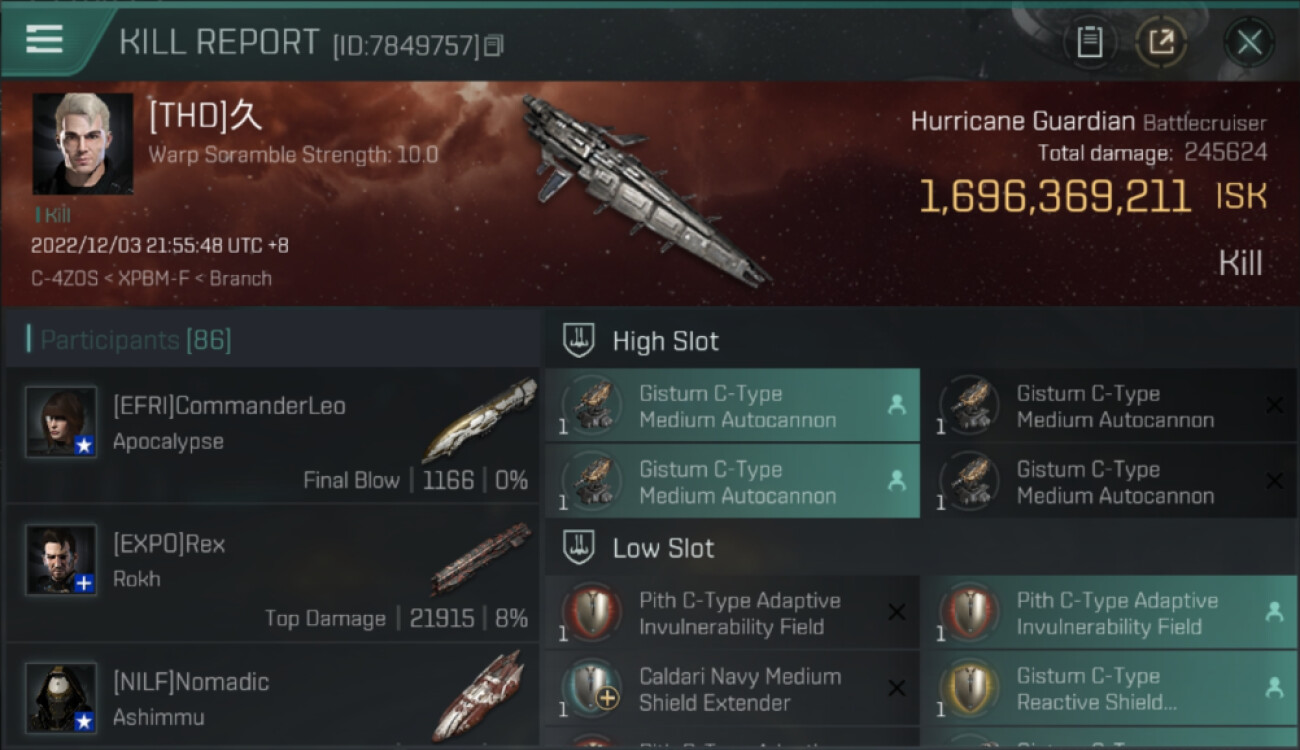Screen dimensions: 1300x750
Task: Open the hamburger menu in the header
Action: (x=45, y=39)
